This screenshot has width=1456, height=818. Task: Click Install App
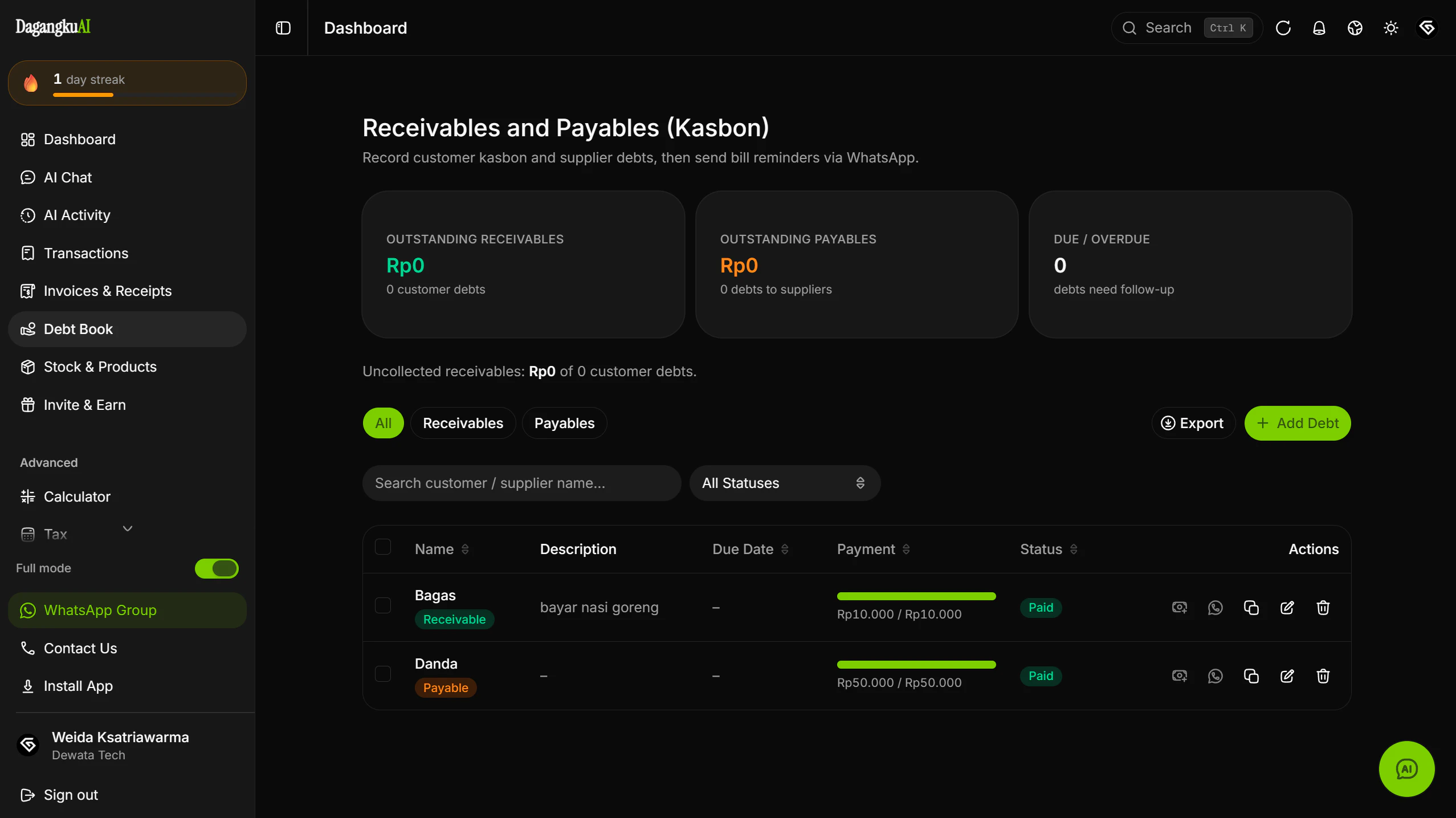point(127,686)
